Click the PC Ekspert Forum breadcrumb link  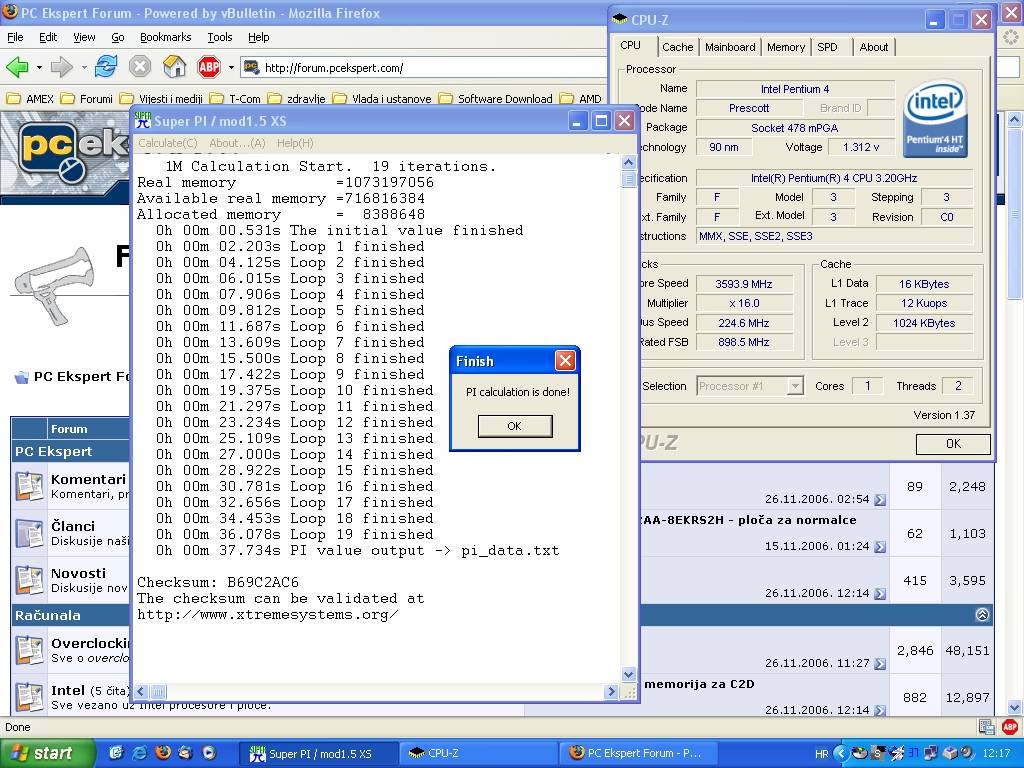point(80,376)
